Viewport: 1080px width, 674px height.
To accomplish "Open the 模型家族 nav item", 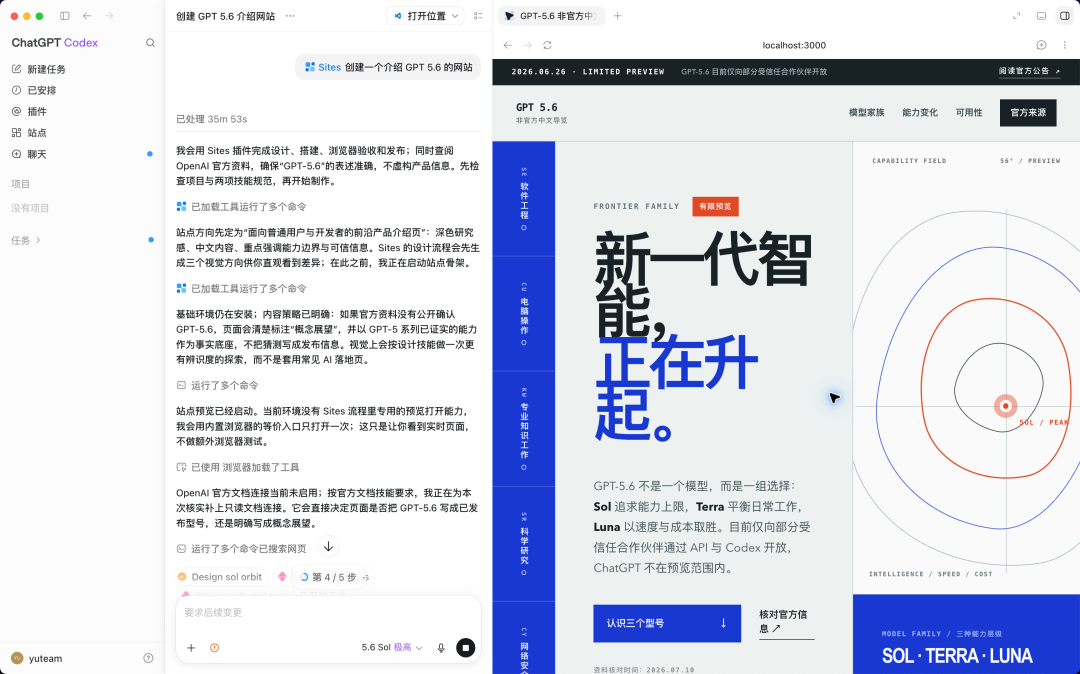I will click(866, 113).
